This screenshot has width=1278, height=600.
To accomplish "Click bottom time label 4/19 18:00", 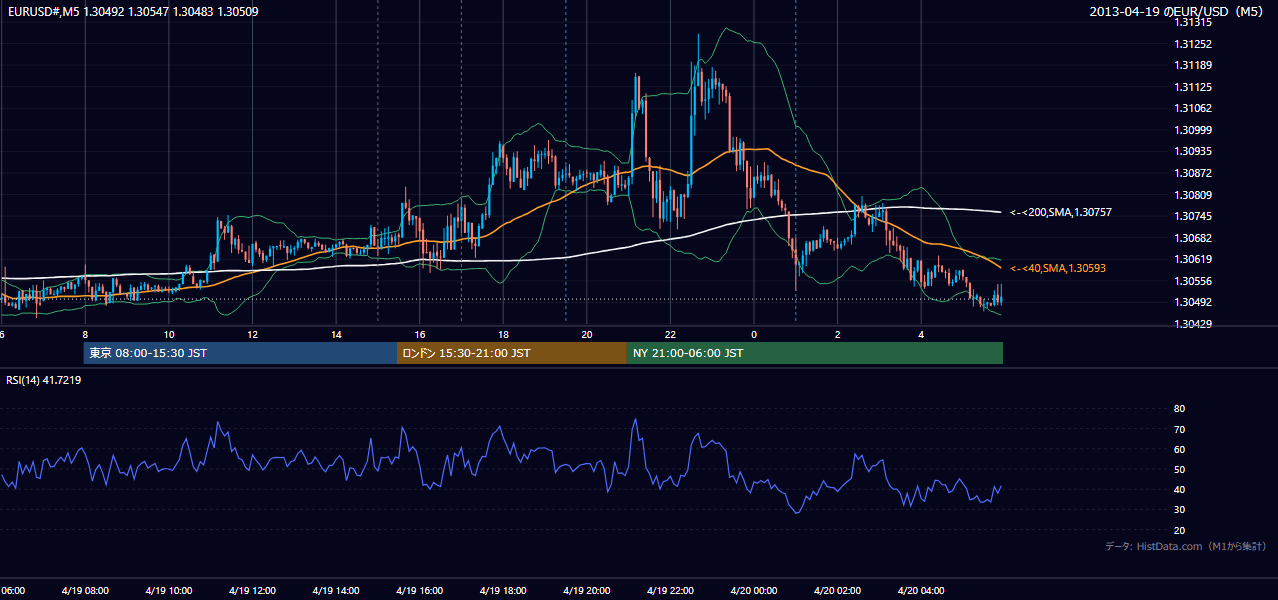I will 503,591.
